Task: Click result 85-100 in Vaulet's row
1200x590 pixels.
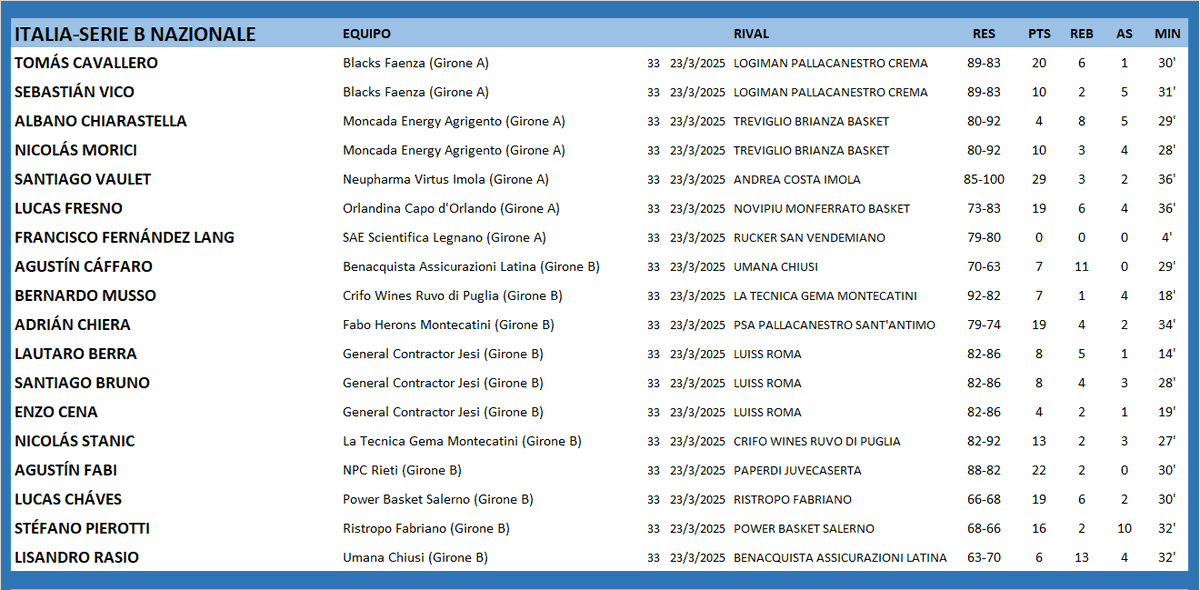Action: click(984, 179)
